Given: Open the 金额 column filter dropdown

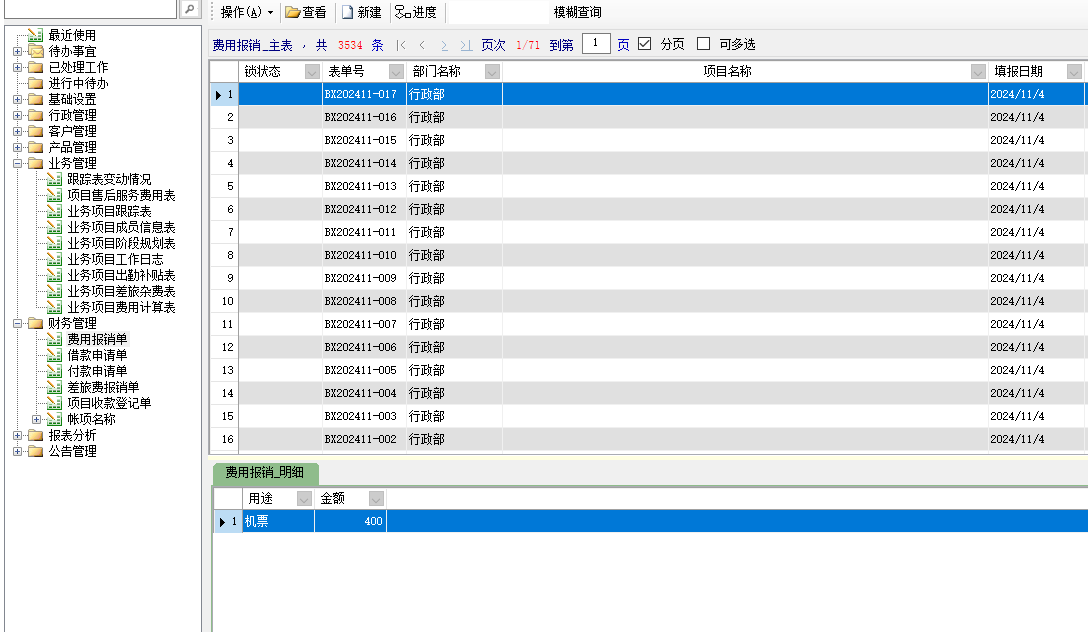Looking at the screenshot, I should pos(376,498).
